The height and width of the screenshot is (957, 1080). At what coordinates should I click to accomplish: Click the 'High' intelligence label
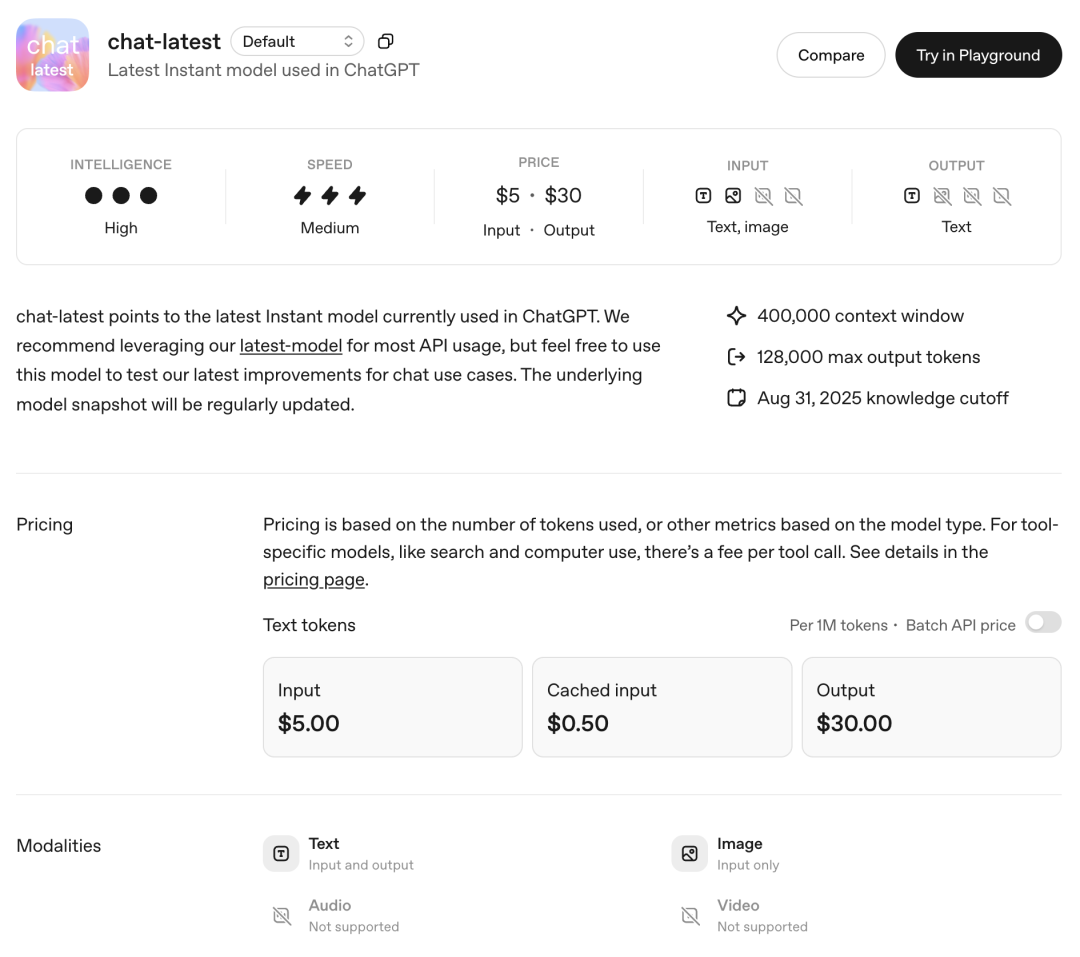click(121, 228)
